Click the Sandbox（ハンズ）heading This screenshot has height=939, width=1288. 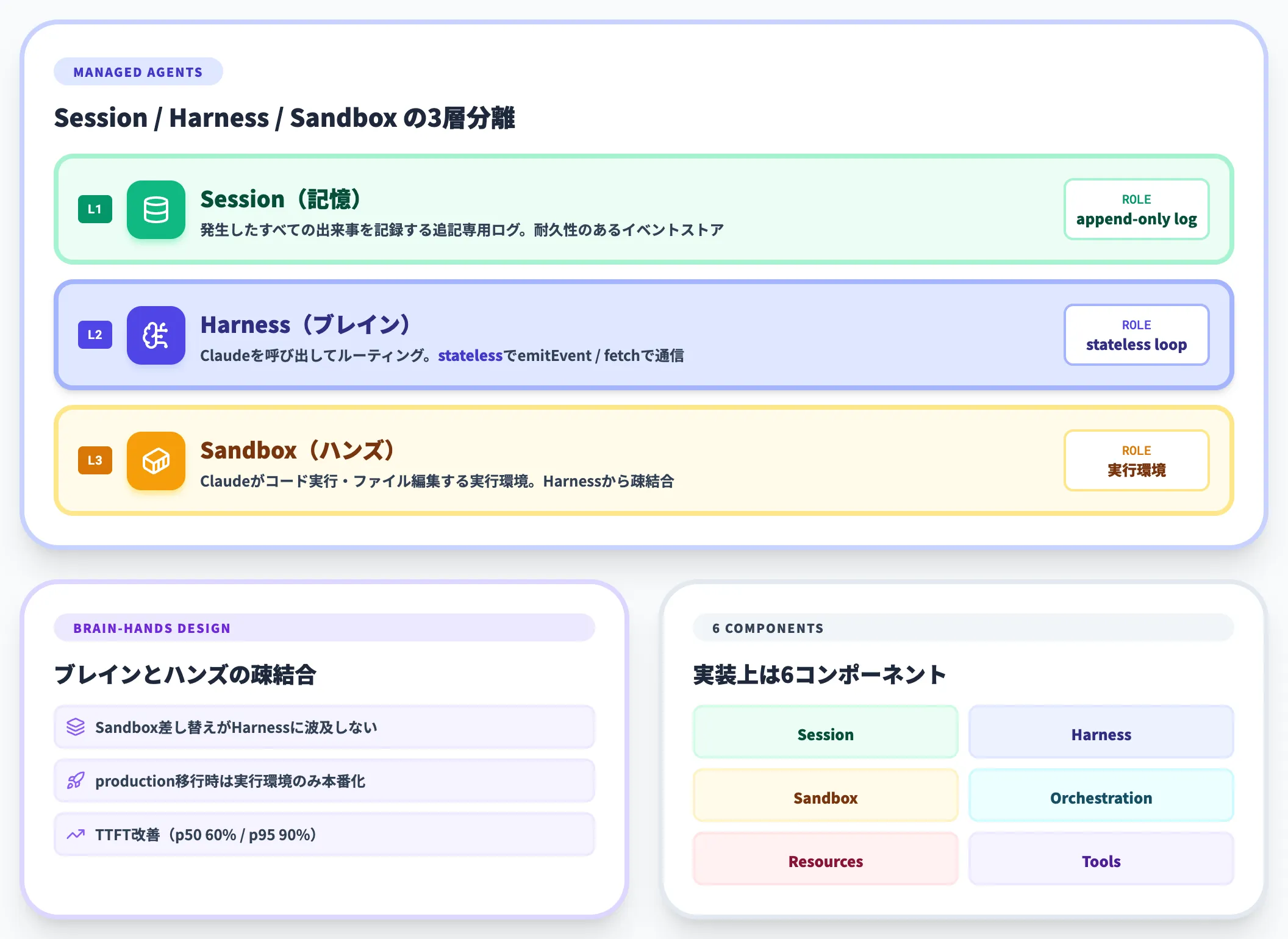pyautogui.click(x=297, y=451)
